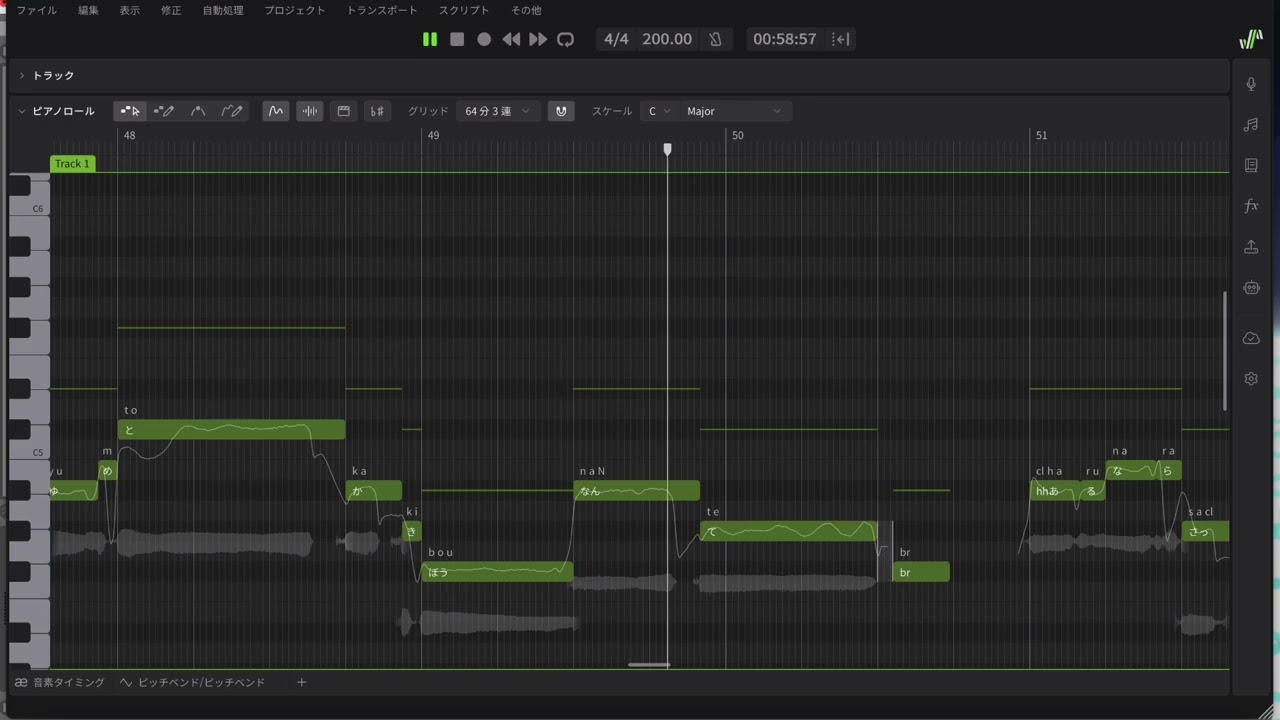Image resolution: width=1280 pixels, height=720 pixels.
Task: Toggle loop playback icon
Action: 565,39
